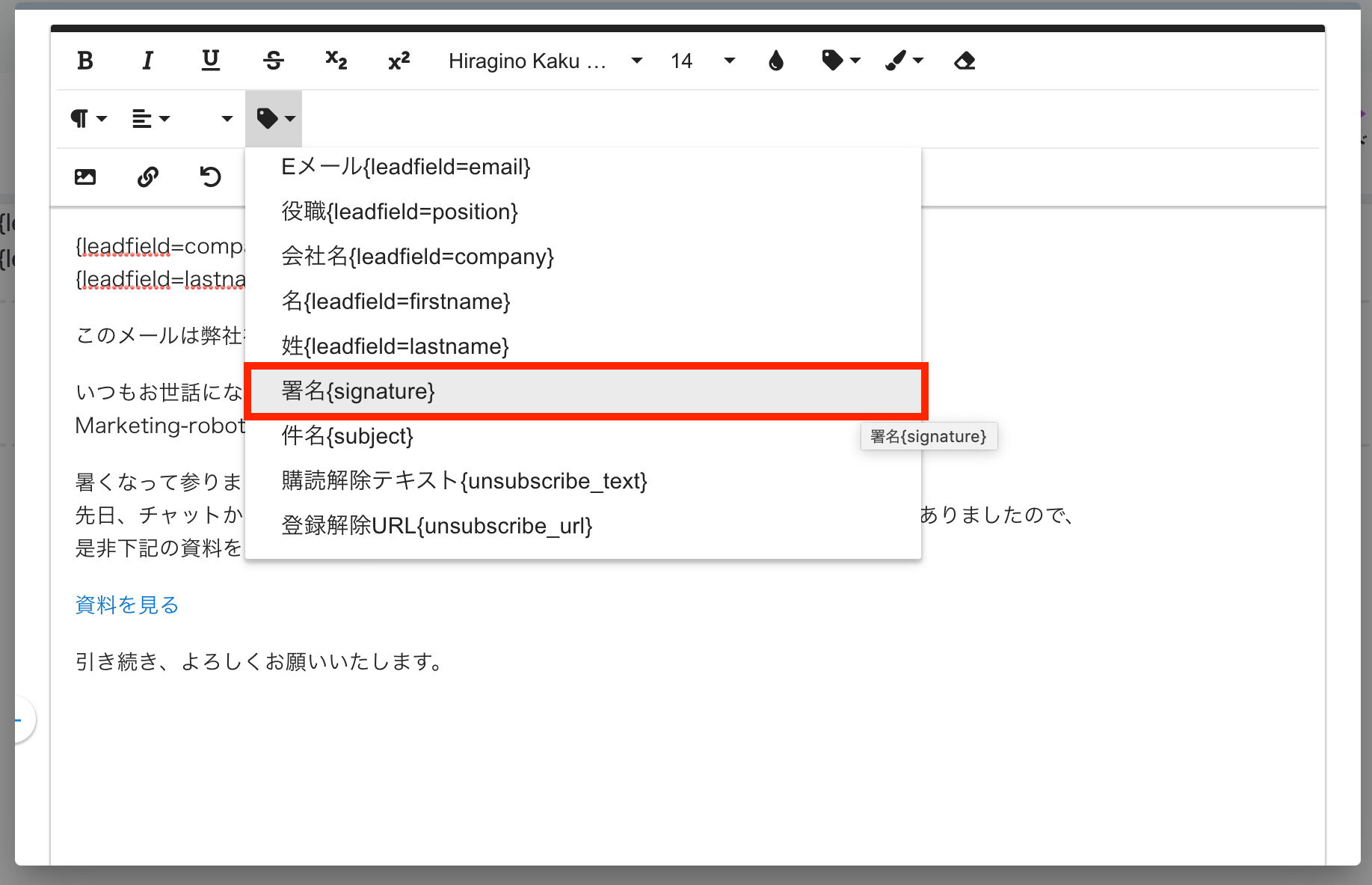Insert a hyperlink with link icon
The height and width of the screenshot is (885, 1372).
pyautogui.click(x=148, y=177)
